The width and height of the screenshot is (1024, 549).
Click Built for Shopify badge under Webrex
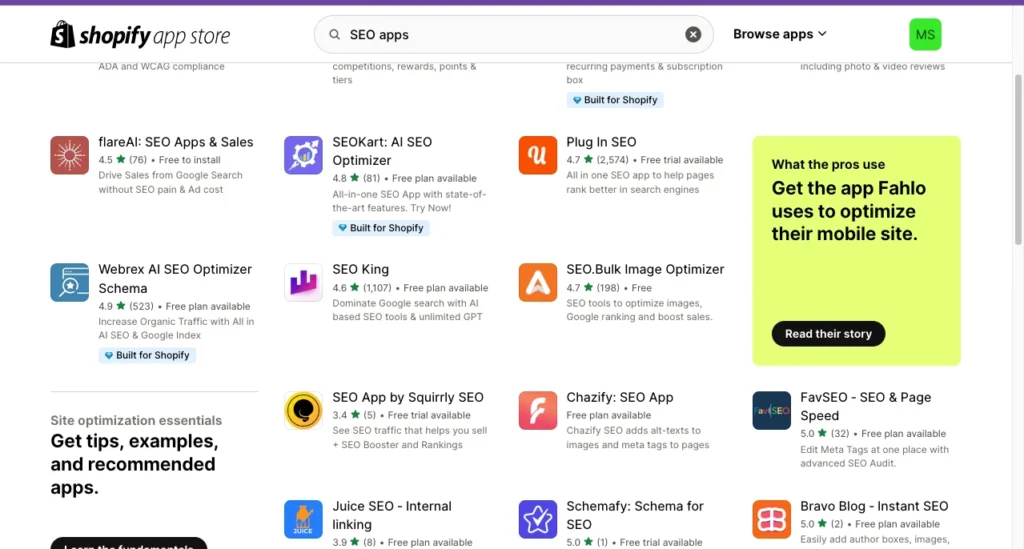[x=147, y=355]
